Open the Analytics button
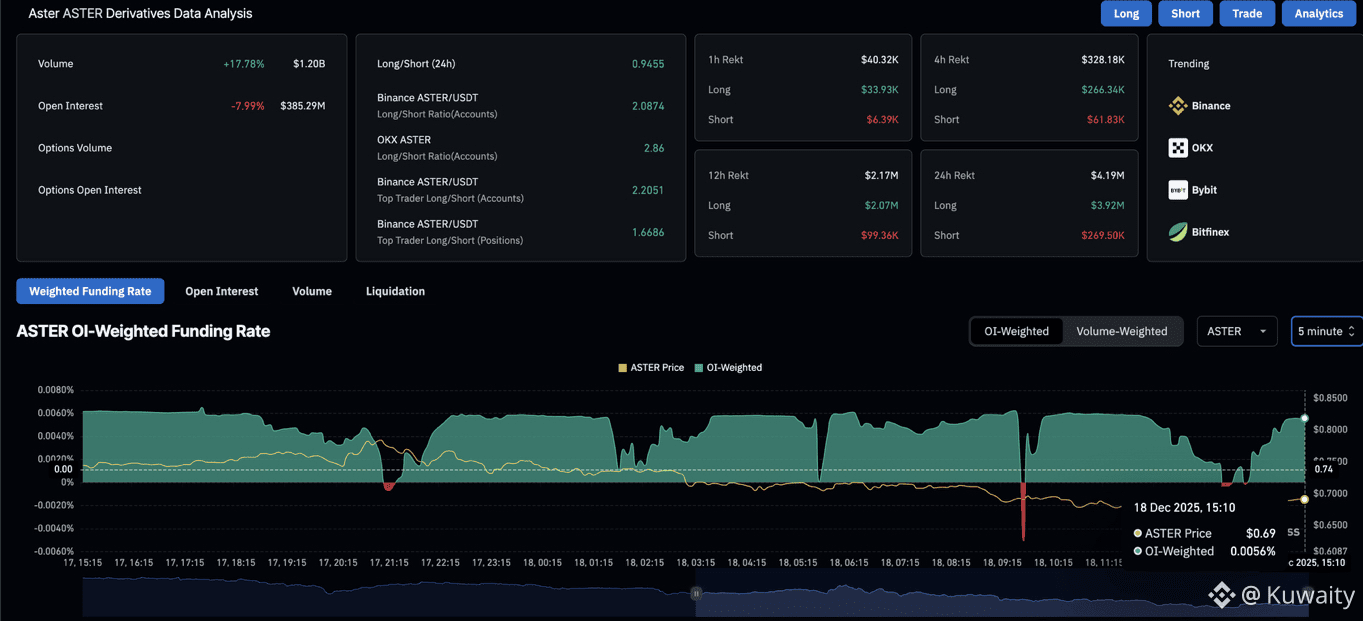 (x=1318, y=13)
